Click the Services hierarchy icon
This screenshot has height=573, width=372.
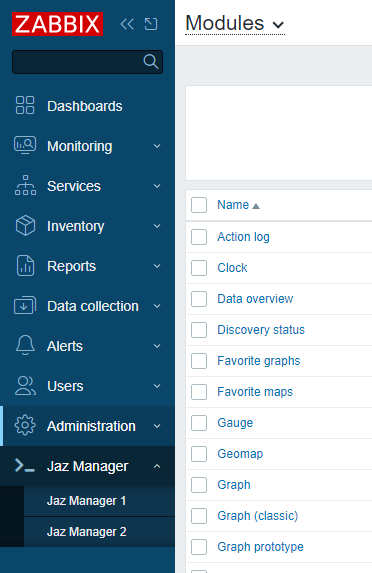coord(25,185)
